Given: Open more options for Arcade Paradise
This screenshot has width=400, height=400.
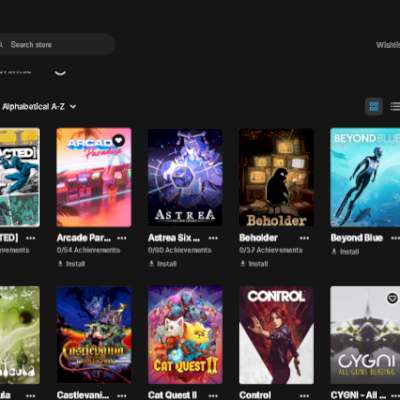Looking at the screenshot, I should (122, 238).
